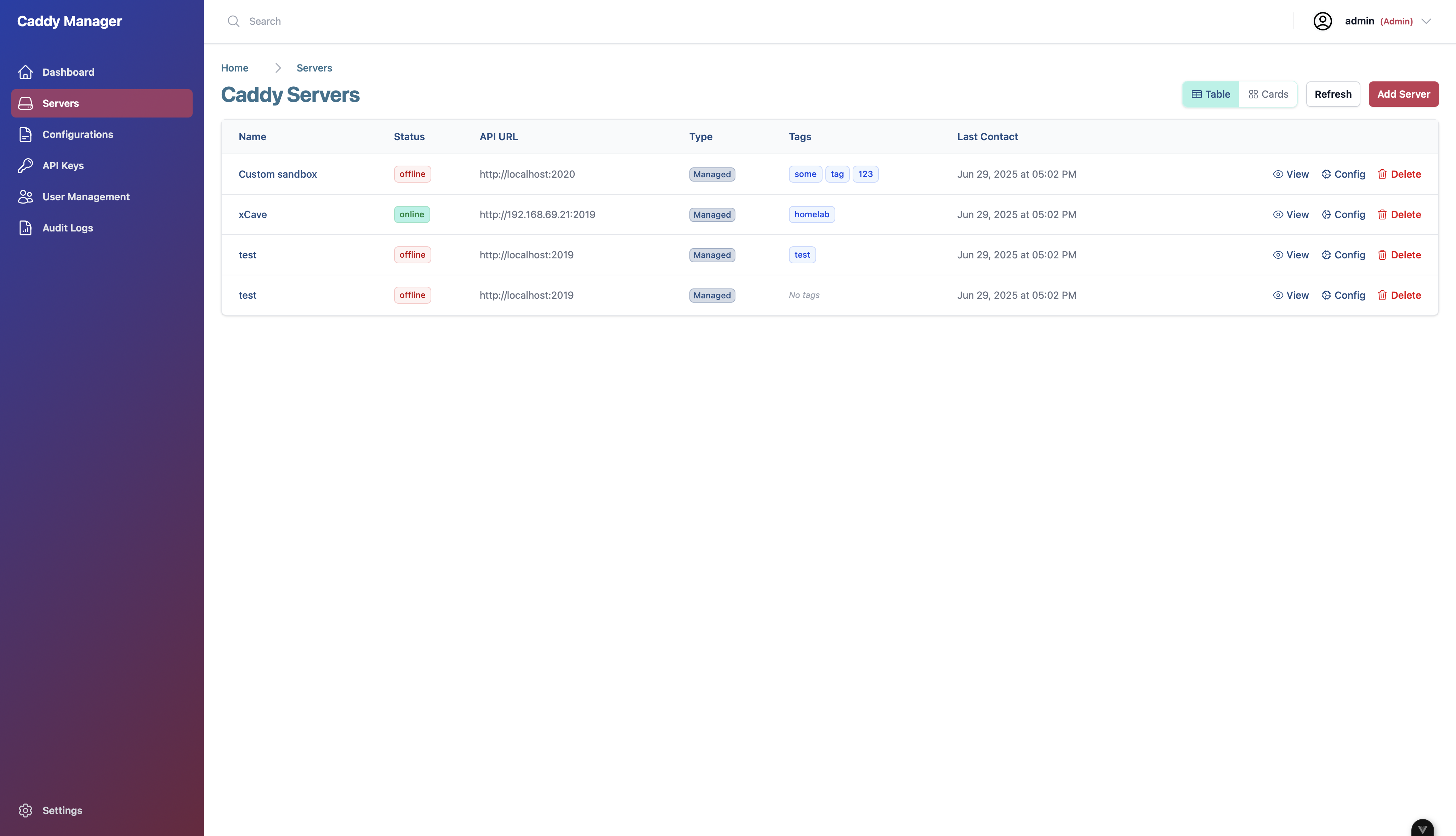Switch to Table view
Image resolution: width=1456 pixels, height=836 pixels.
point(1210,93)
